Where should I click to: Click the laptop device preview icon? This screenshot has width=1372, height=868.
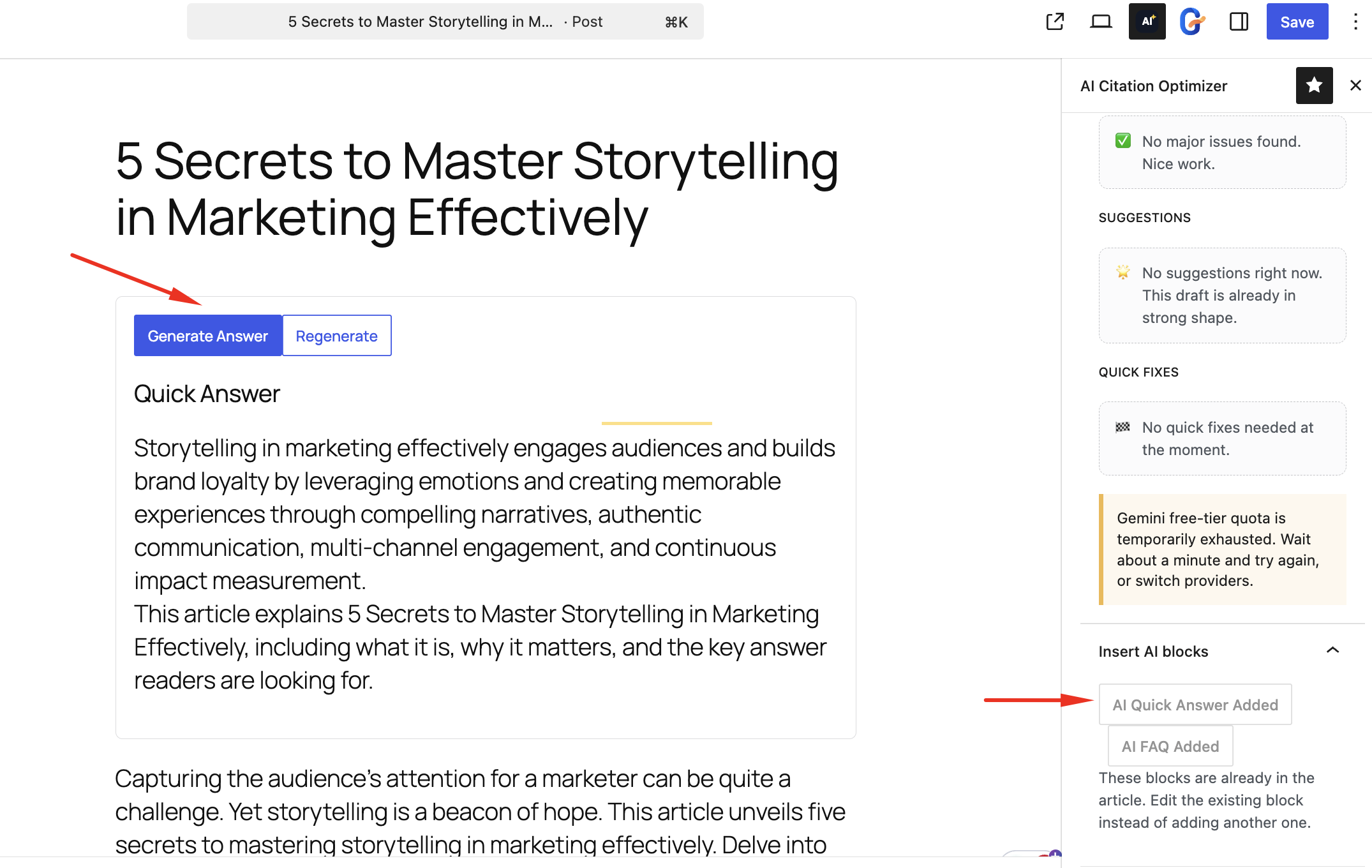(x=1101, y=22)
